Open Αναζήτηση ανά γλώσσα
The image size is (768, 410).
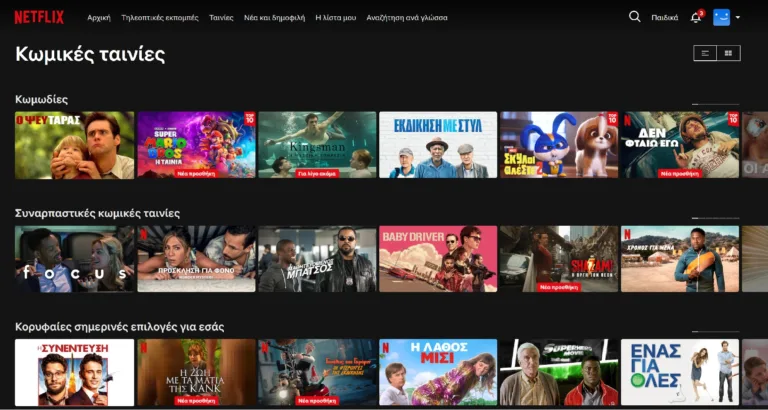click(407, 18)
